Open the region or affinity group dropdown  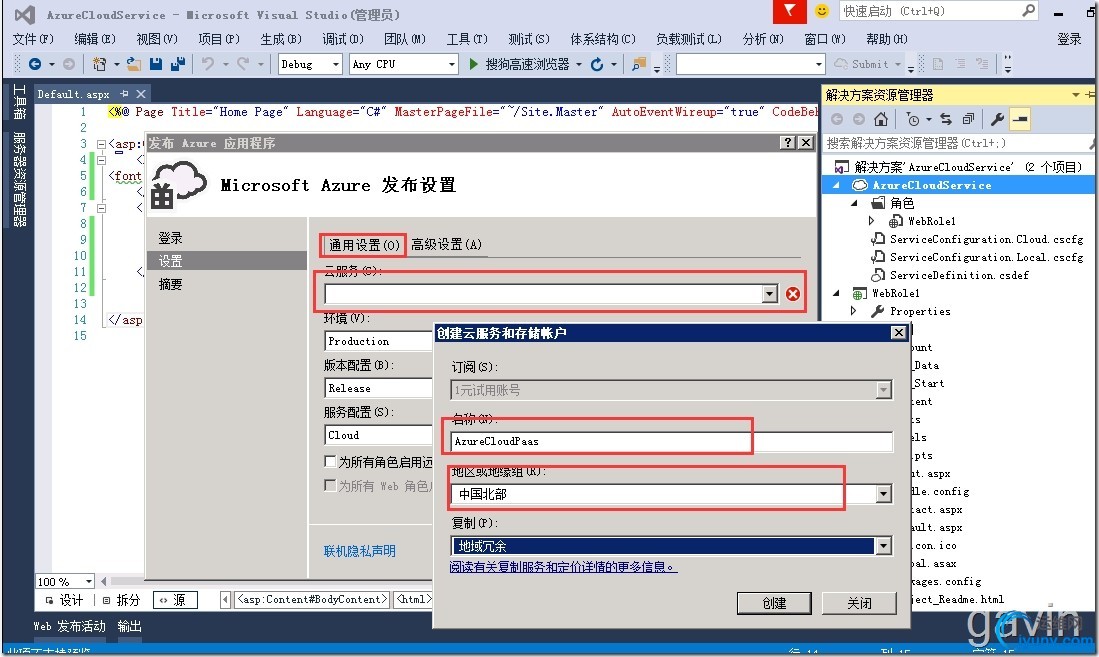click(x=883, y=494)
